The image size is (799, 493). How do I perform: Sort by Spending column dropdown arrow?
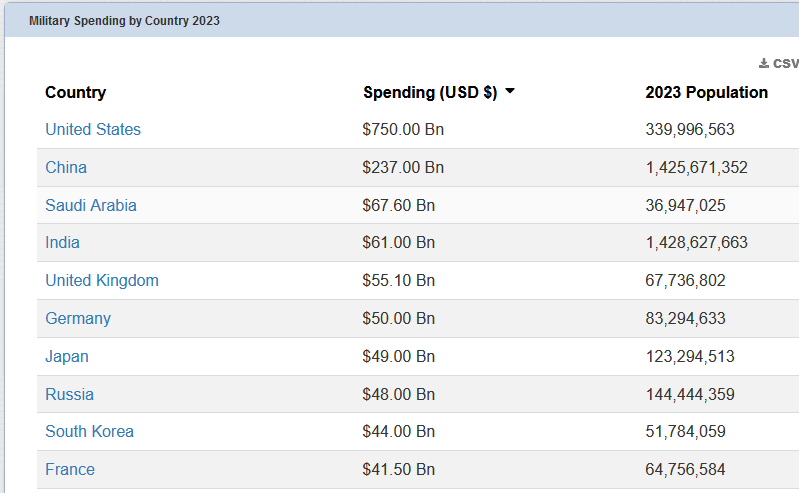[x=510, y=92]
